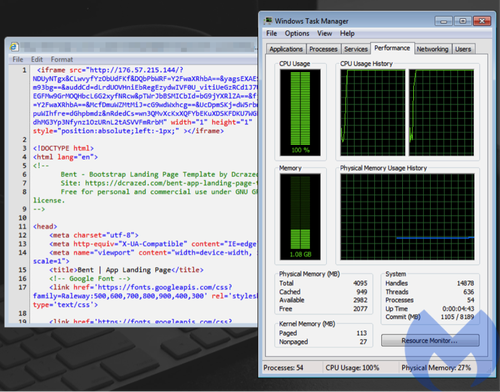Maximize the Task Manager window
This screenshot has height=392, width=500.
point(463,21)
